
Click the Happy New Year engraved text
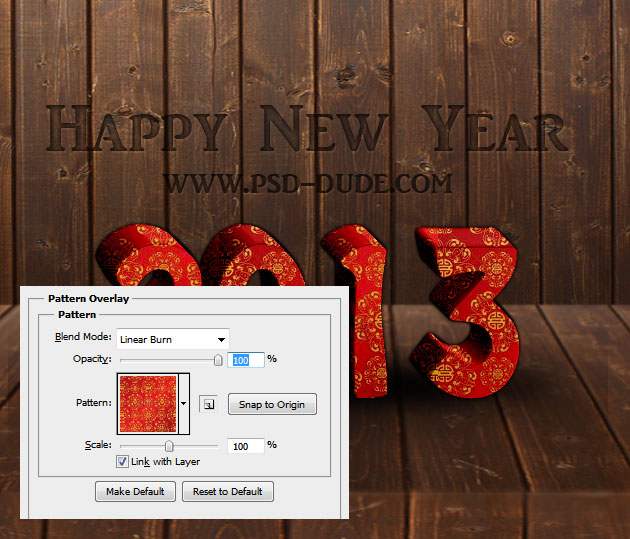pos(307,133)
